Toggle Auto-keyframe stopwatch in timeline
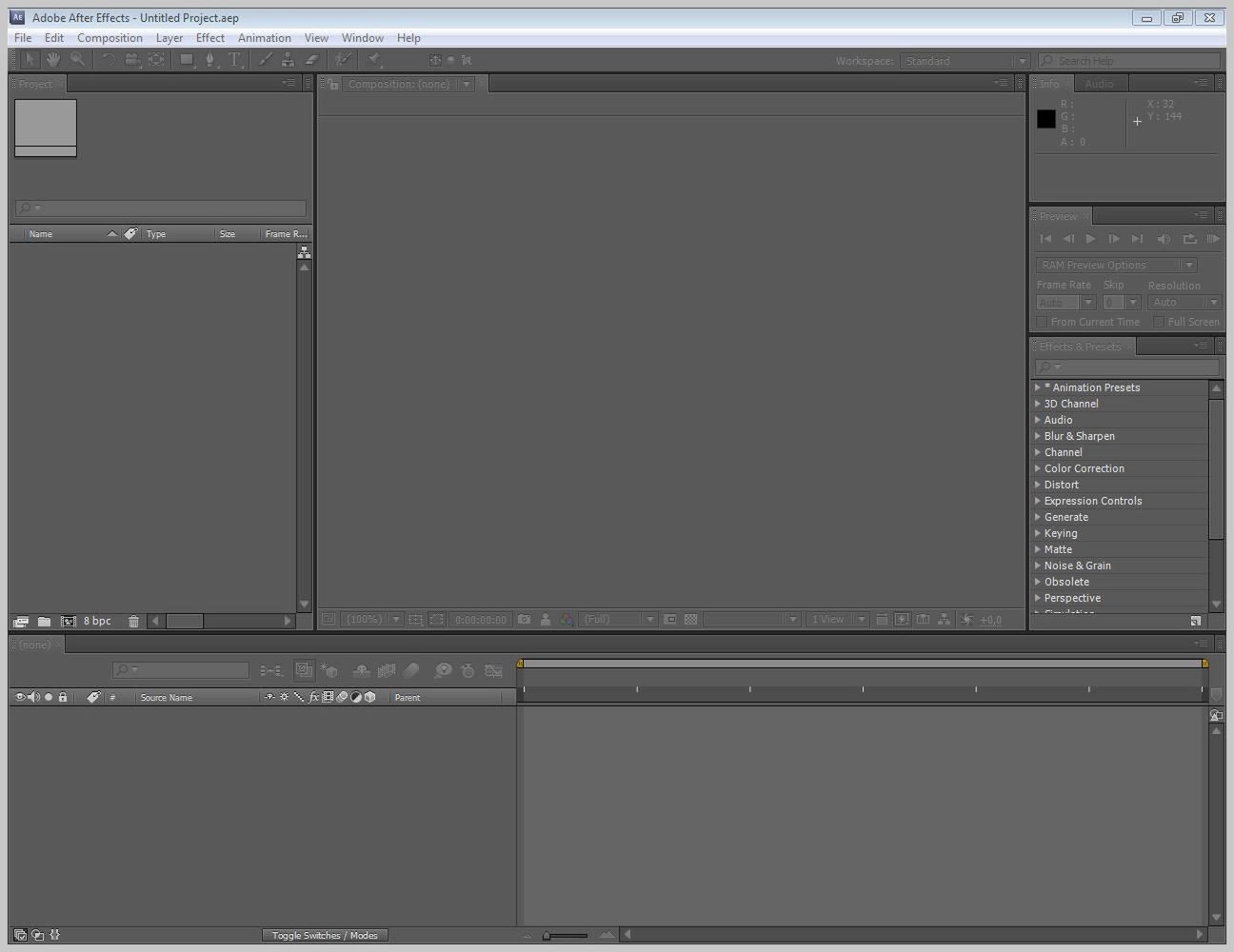Viewport: 1234px width, 952px height. click(468, 671)
